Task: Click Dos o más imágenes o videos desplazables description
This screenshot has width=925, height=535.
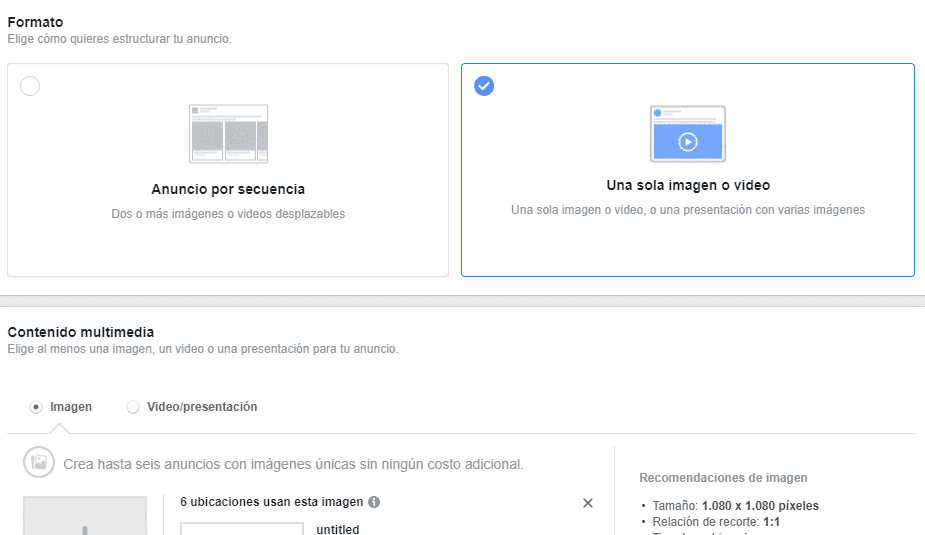Action: point(228,214)
